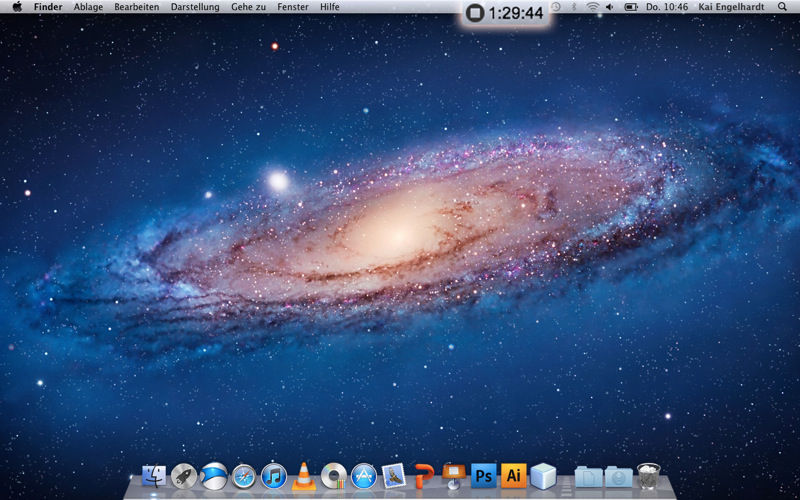Open the Downloads folder stack in Dock

(x=618, y=477)
